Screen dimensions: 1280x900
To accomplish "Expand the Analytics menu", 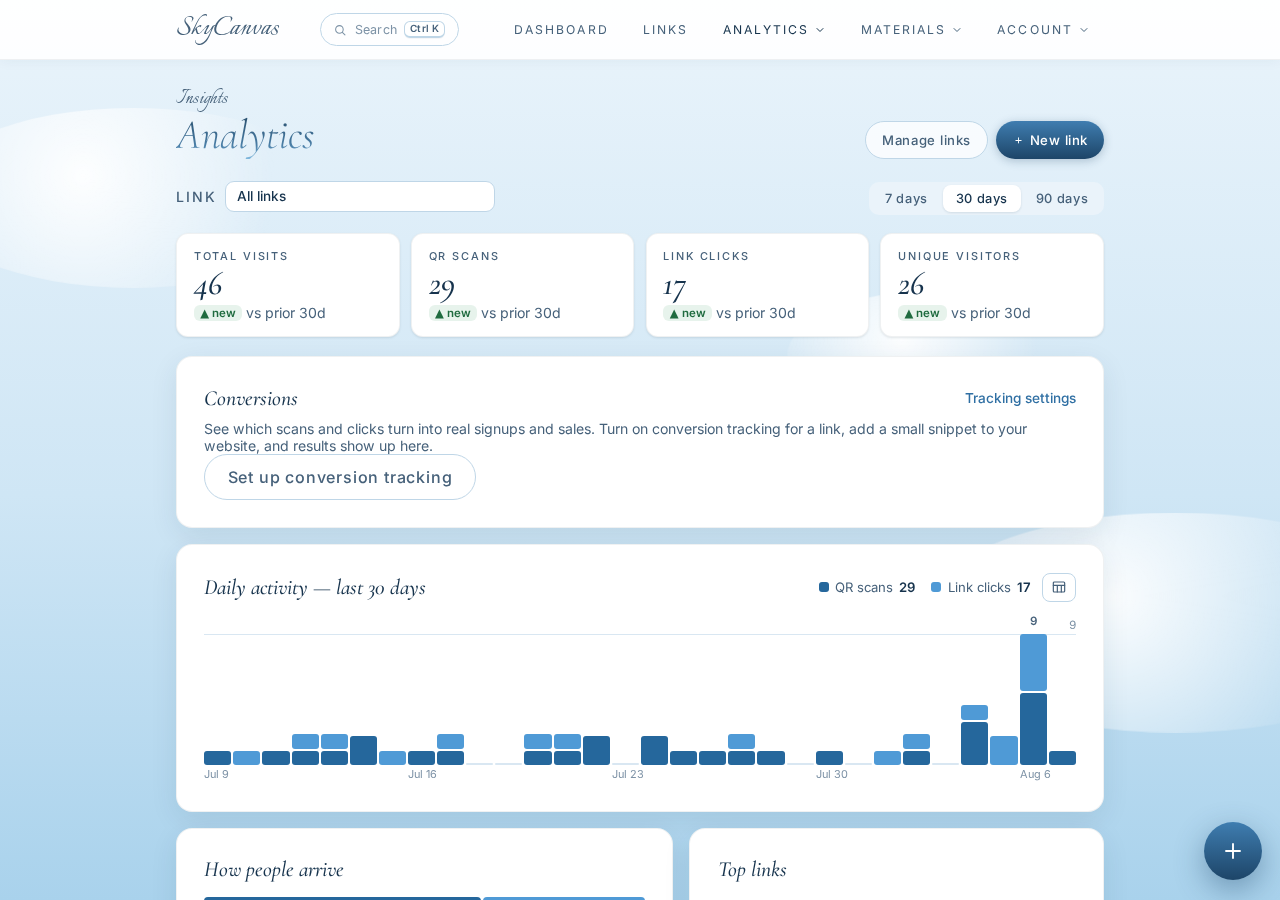I will pos(774,30).
